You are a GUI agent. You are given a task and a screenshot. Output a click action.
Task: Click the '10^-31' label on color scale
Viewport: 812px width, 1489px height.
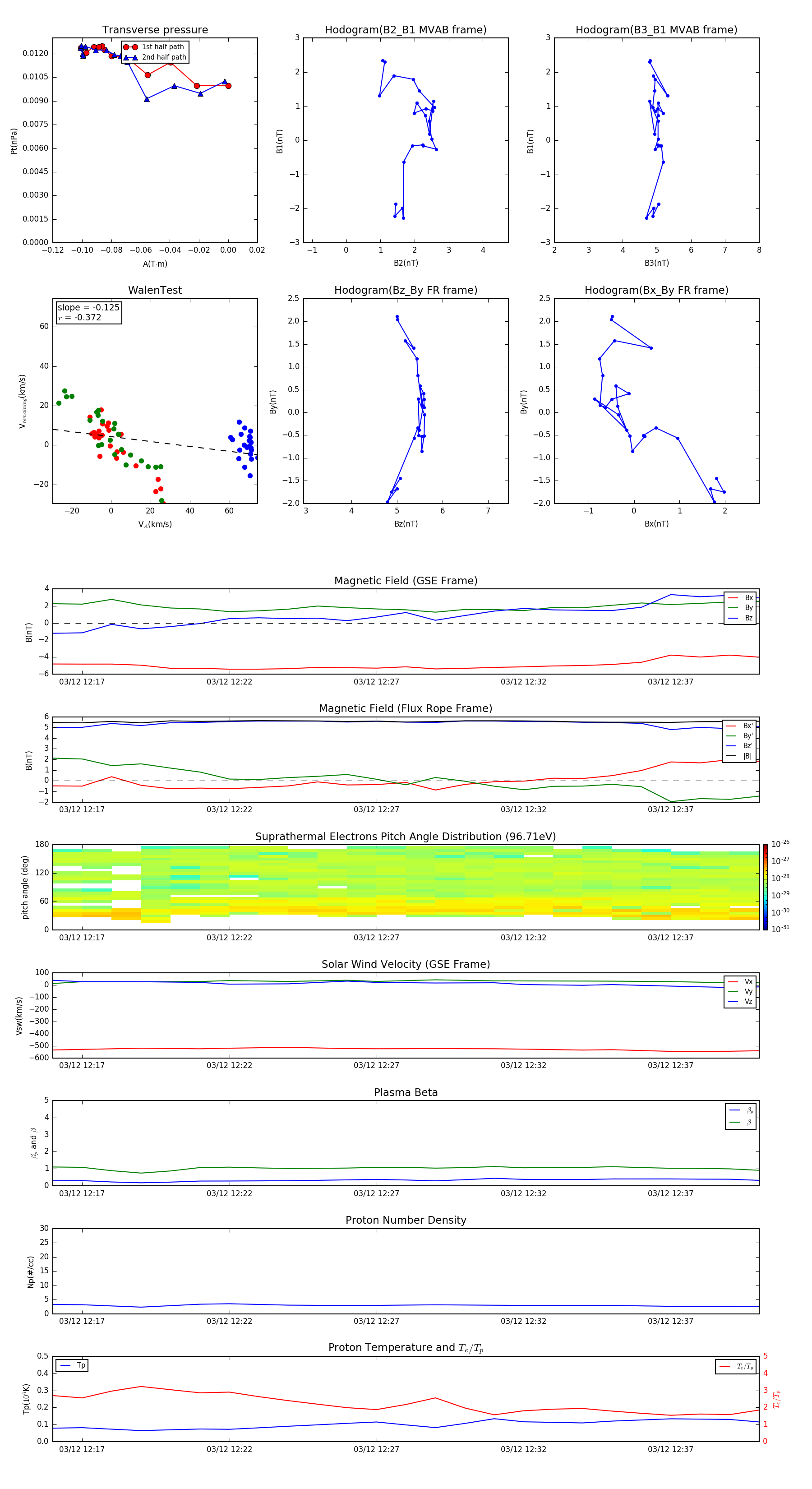pos(780,929)
